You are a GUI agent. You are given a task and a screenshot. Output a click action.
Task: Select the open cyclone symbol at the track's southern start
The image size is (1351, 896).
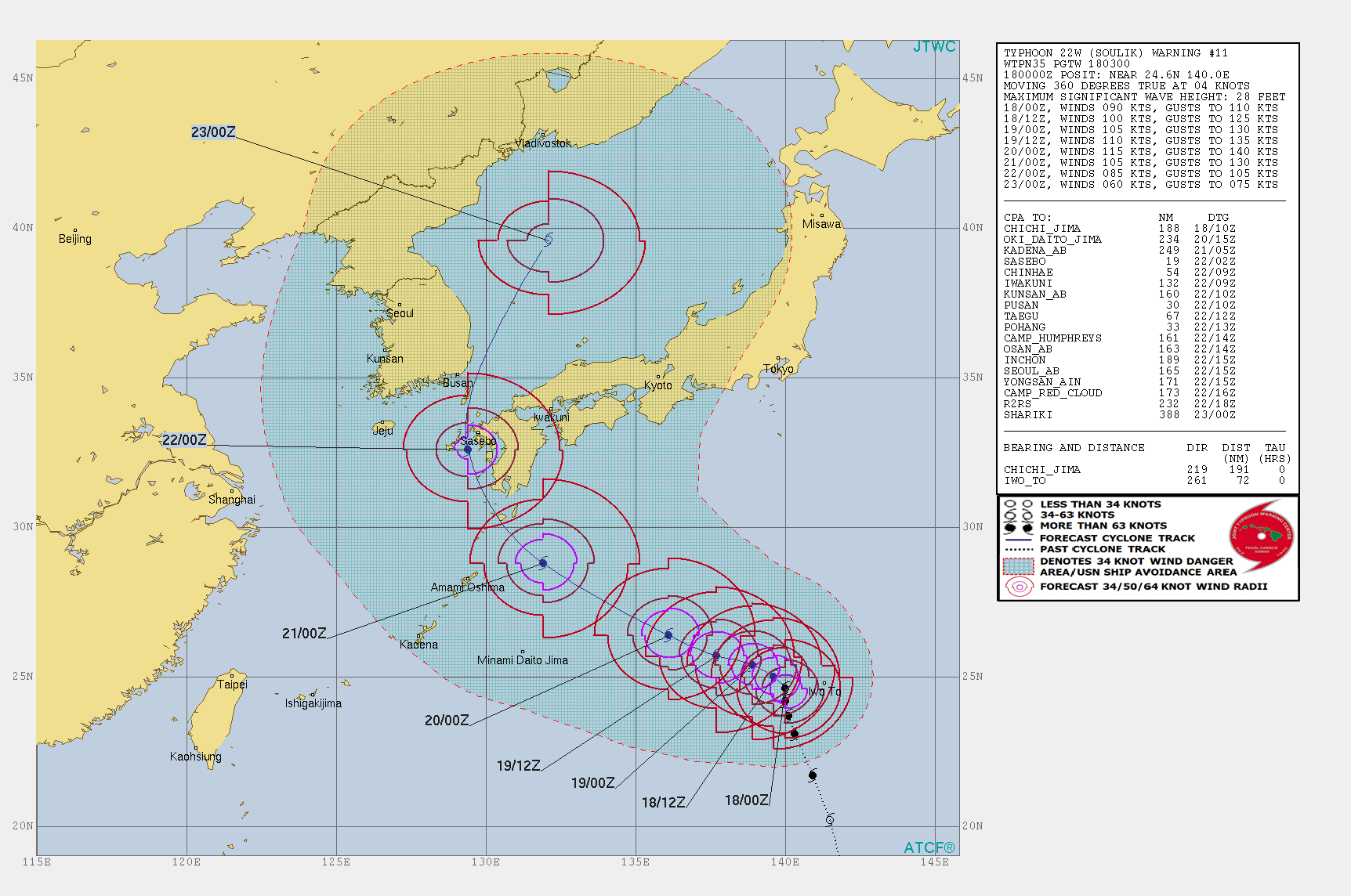coord(830,819)
